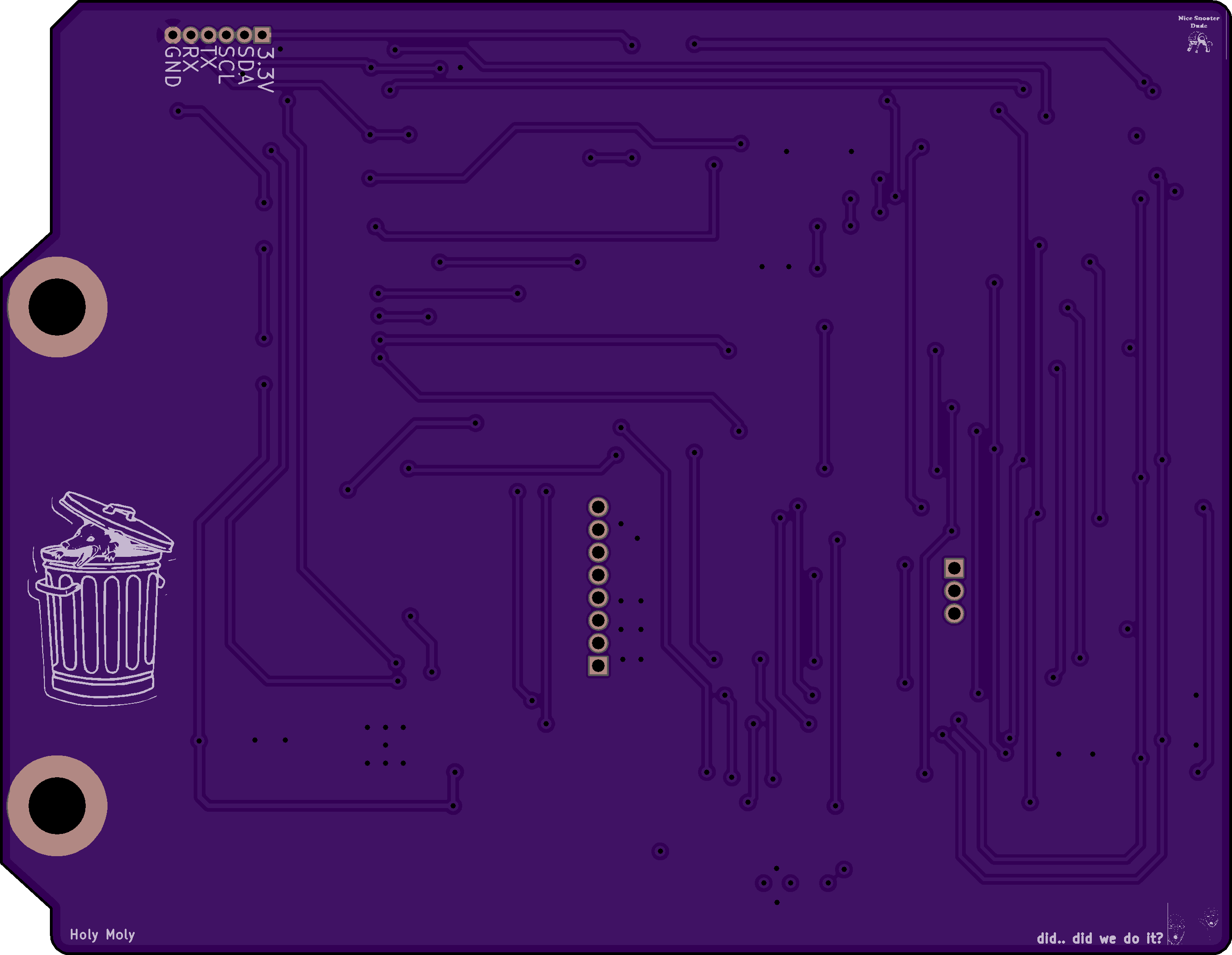The height and width of the screenshot is (955, 1232).
Task: Click the topmost pad of the 8-pin header
Action: click(x=598, y=507)
